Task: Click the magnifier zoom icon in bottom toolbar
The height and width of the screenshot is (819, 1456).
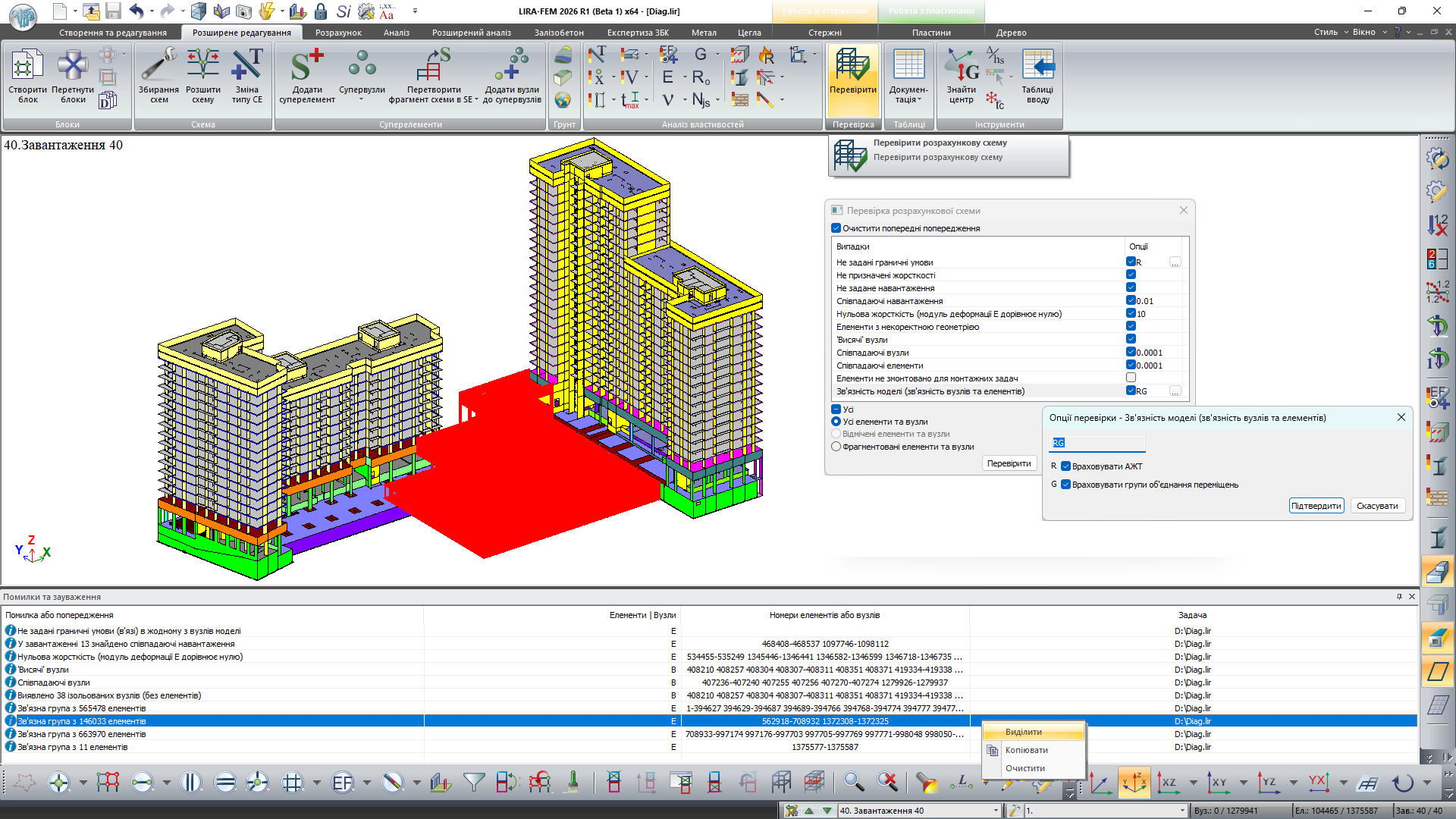Action: [x=853, y=782]
